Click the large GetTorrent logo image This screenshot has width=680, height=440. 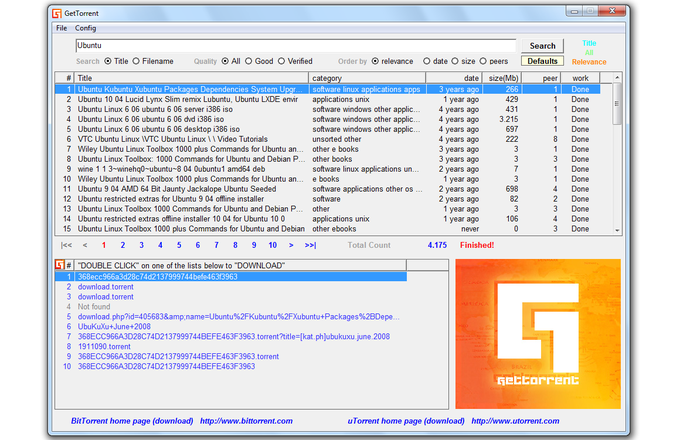(538, 334)
